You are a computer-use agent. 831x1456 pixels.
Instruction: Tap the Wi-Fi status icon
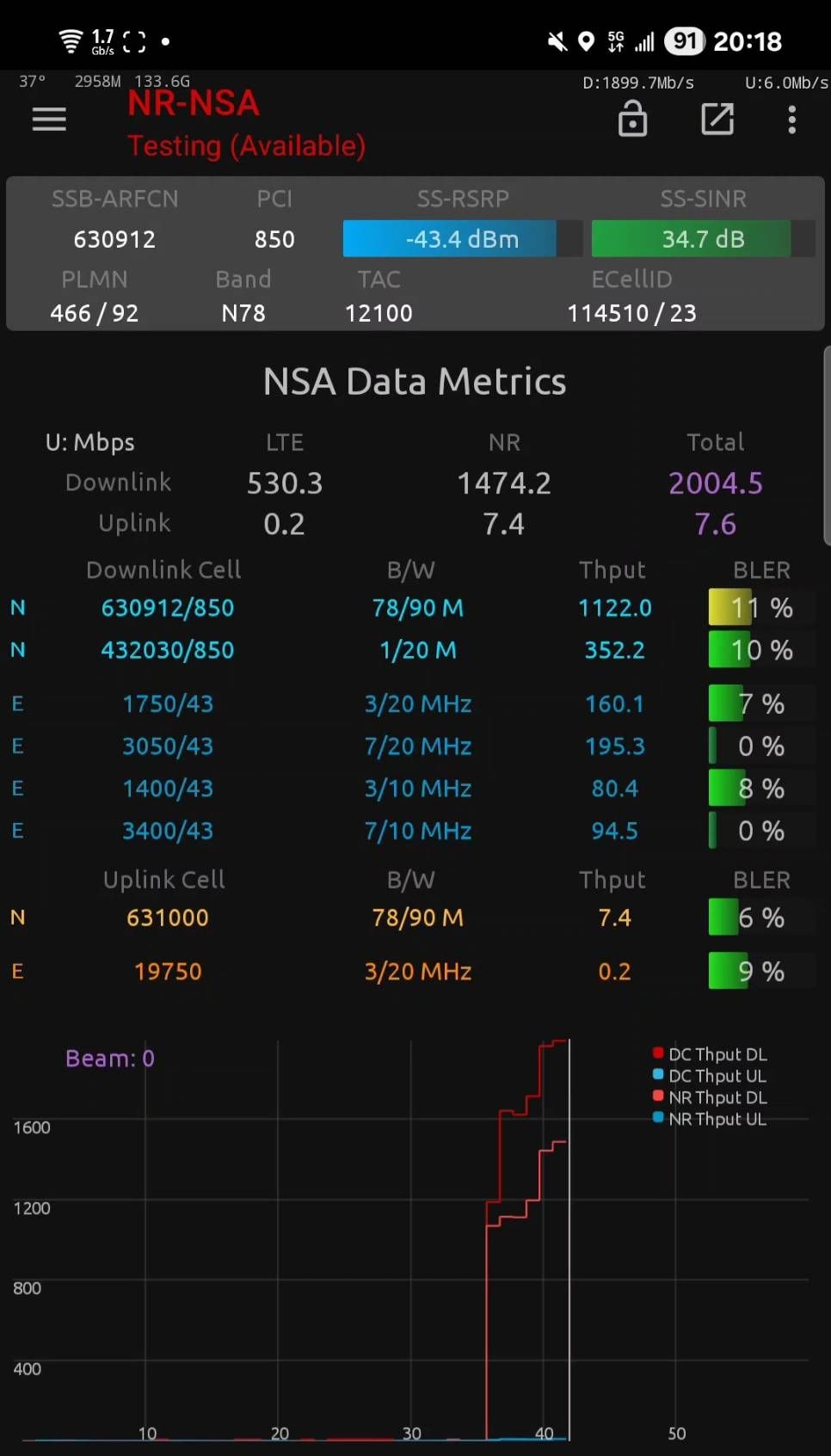(71, 40)
